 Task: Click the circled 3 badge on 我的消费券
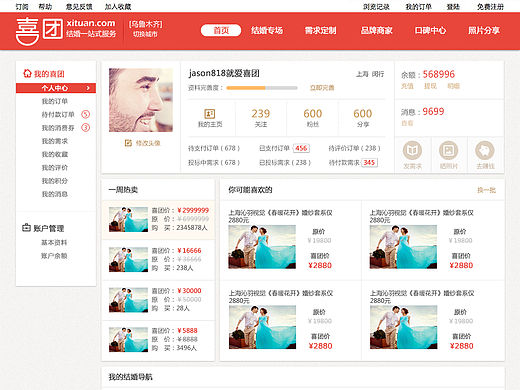point(86,128)
